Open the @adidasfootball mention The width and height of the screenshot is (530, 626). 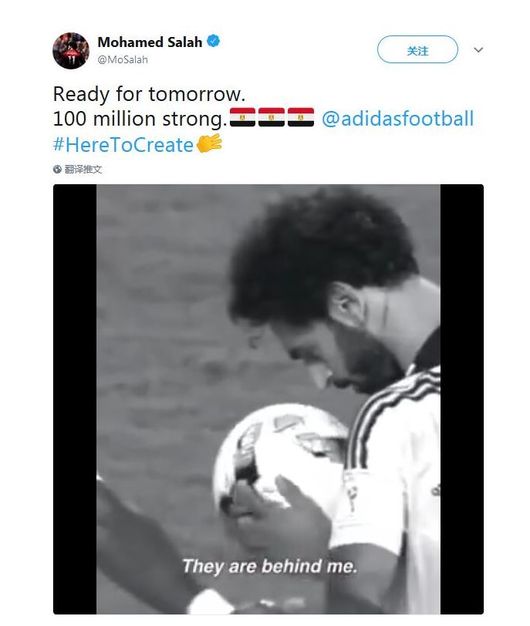pyautogui.click(x=398, y=119)
